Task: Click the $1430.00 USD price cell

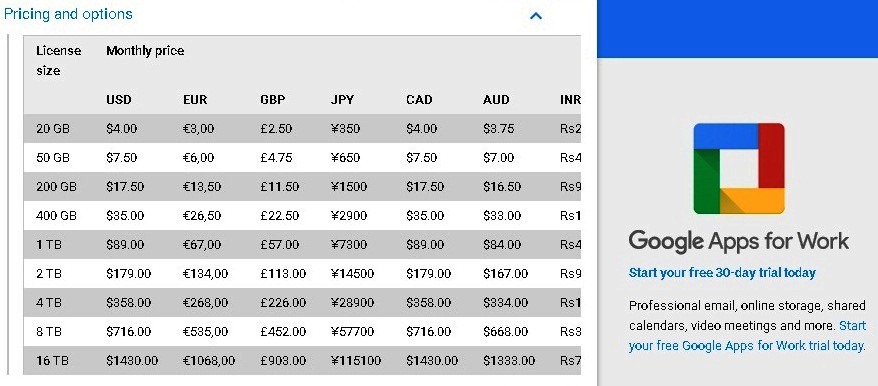Action: coord(132,360)
